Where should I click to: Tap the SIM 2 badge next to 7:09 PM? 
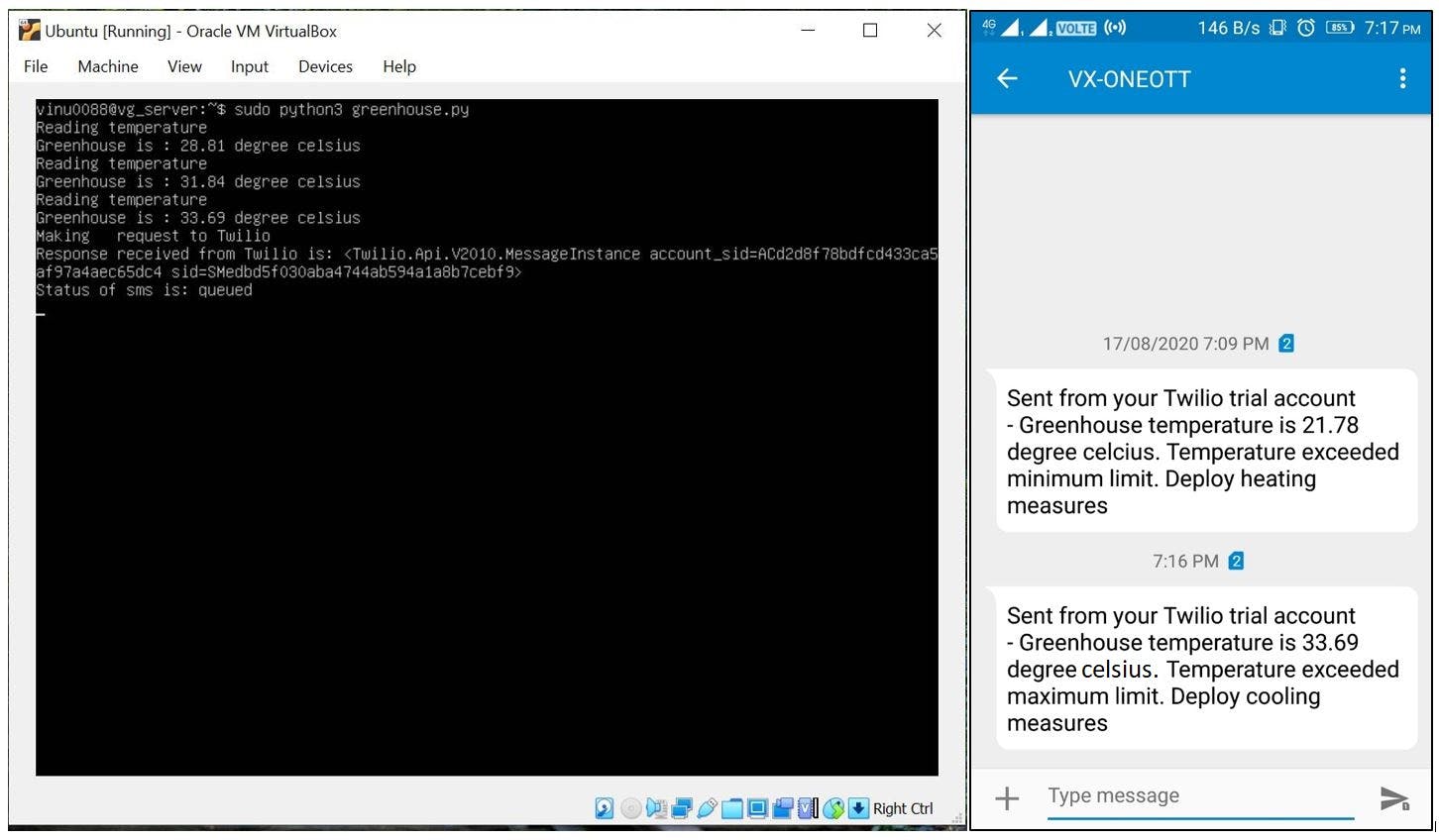click(x=1286, y=344)
